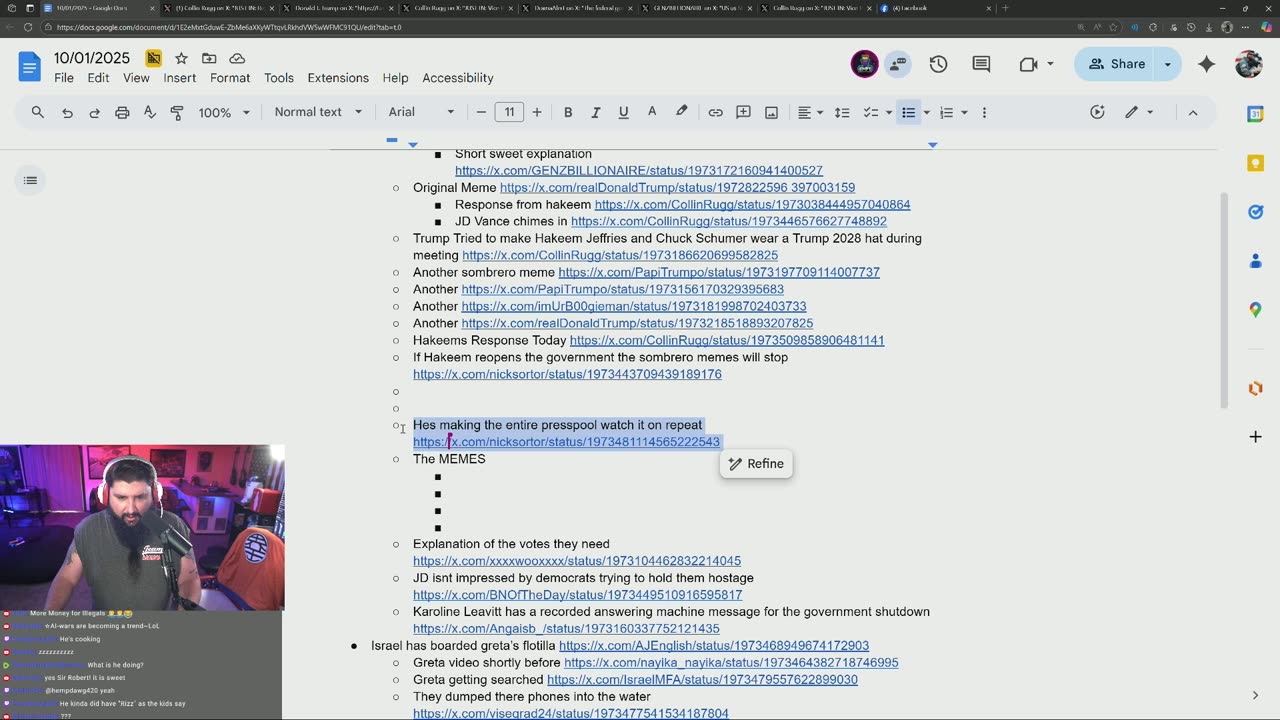Open the AJEnglish flotilla status link
Viewport: 1280px width, 720px height.
(x=714, y=646)
